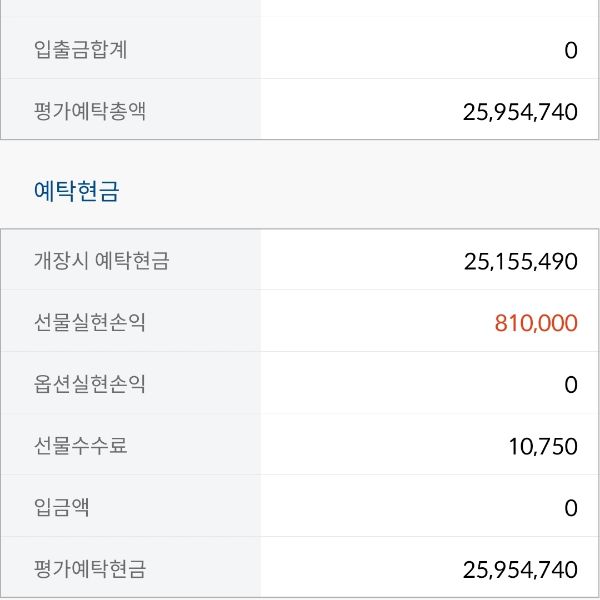This screenshot has width=600, height=600.
Task: Tap the 평가예탁현금 value 25,954,740
Action: 520,570
